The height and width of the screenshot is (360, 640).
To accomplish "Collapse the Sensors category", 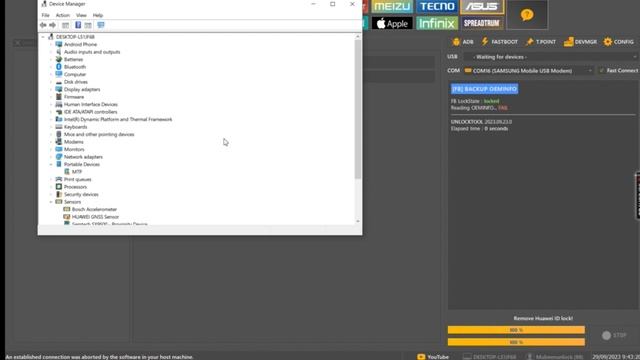I will (51, 202).
